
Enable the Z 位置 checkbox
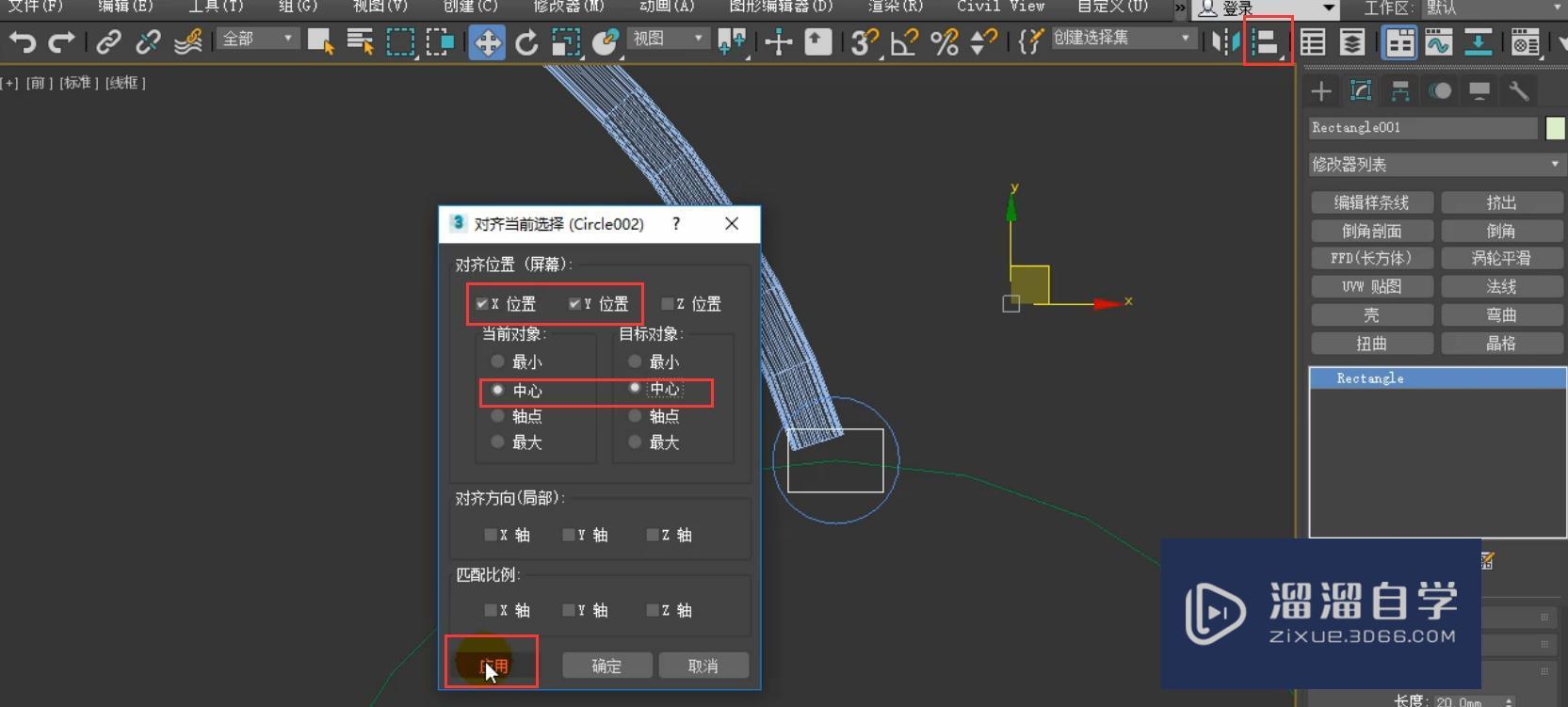coord(668,304)
